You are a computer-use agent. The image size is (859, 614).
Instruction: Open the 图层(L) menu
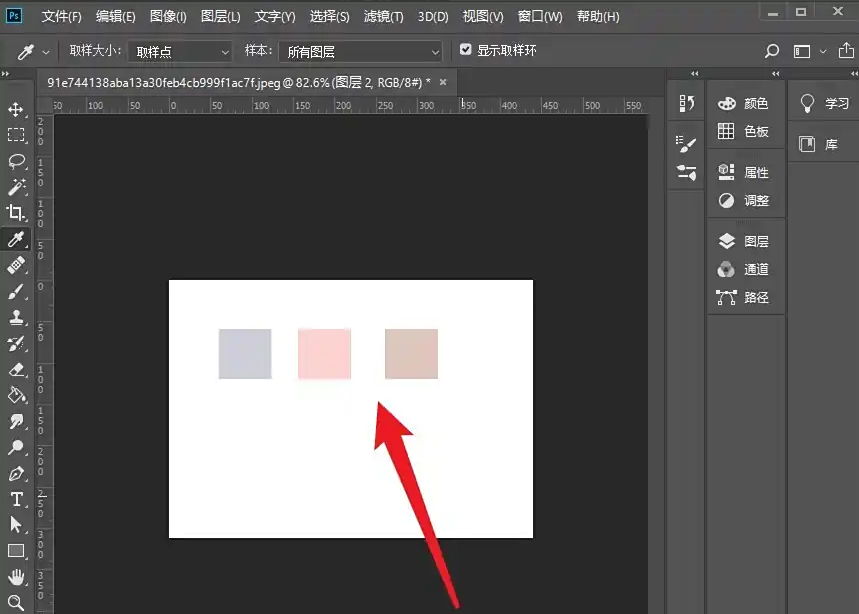(220, 17)
